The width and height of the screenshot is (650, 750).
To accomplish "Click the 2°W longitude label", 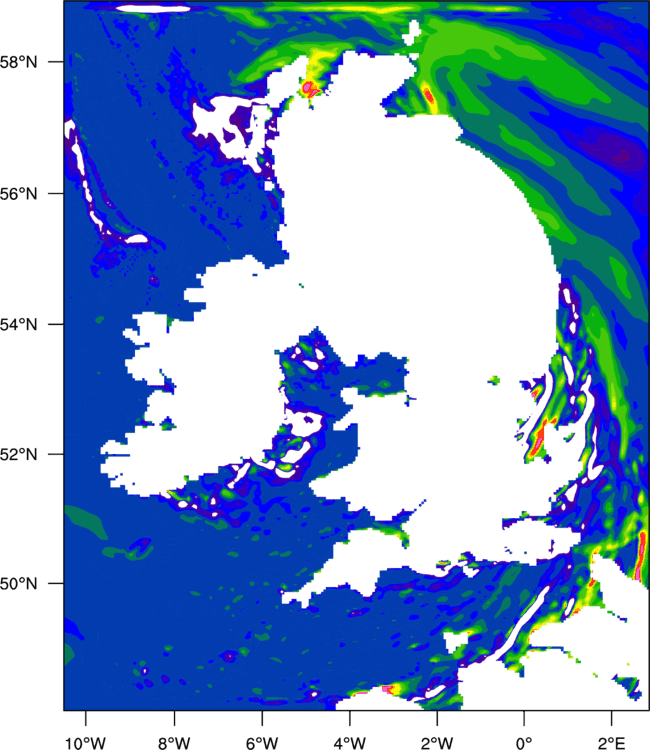I will (437, 743).
